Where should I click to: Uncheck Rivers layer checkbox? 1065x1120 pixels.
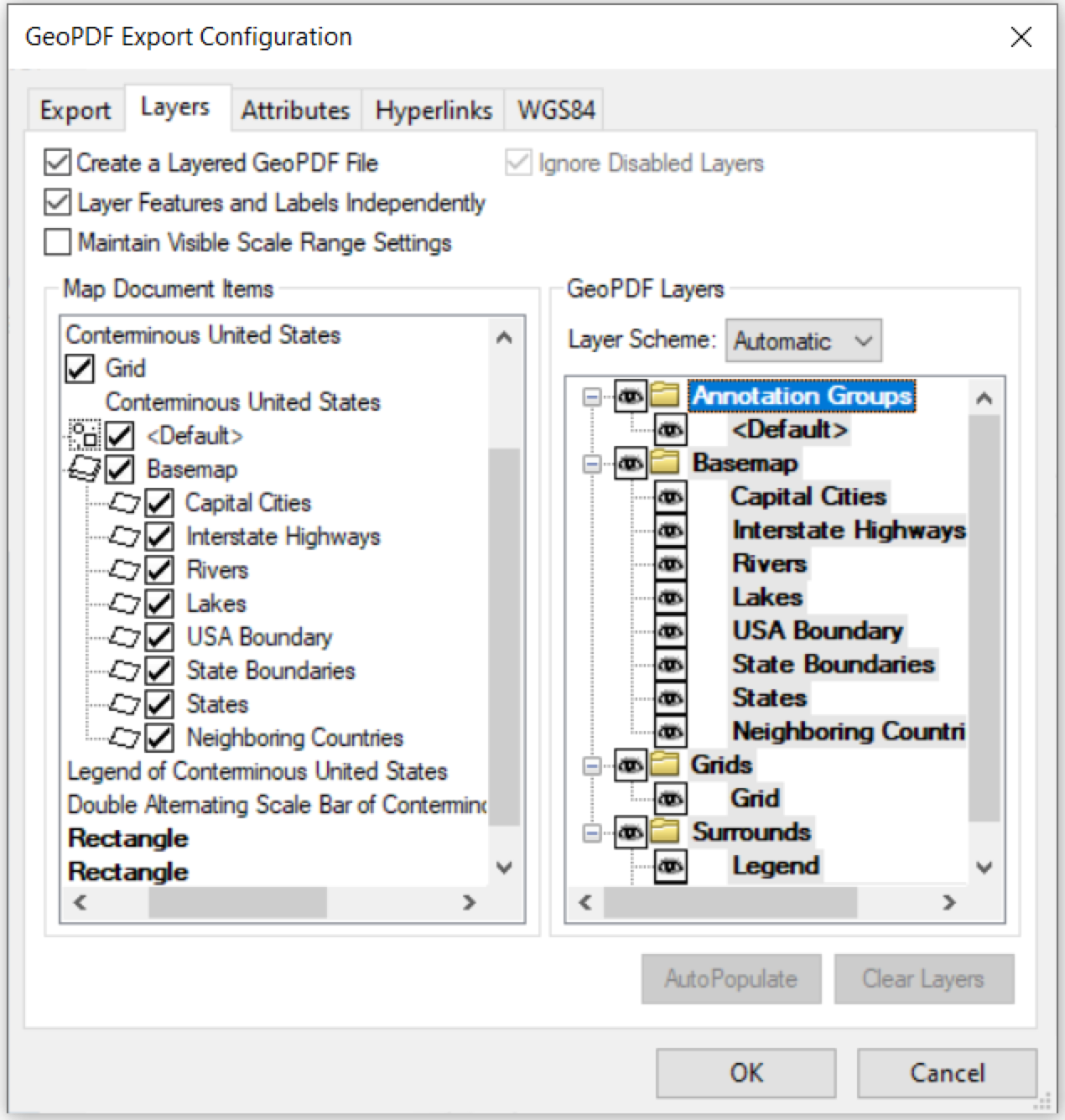click(x=159, y=570)
